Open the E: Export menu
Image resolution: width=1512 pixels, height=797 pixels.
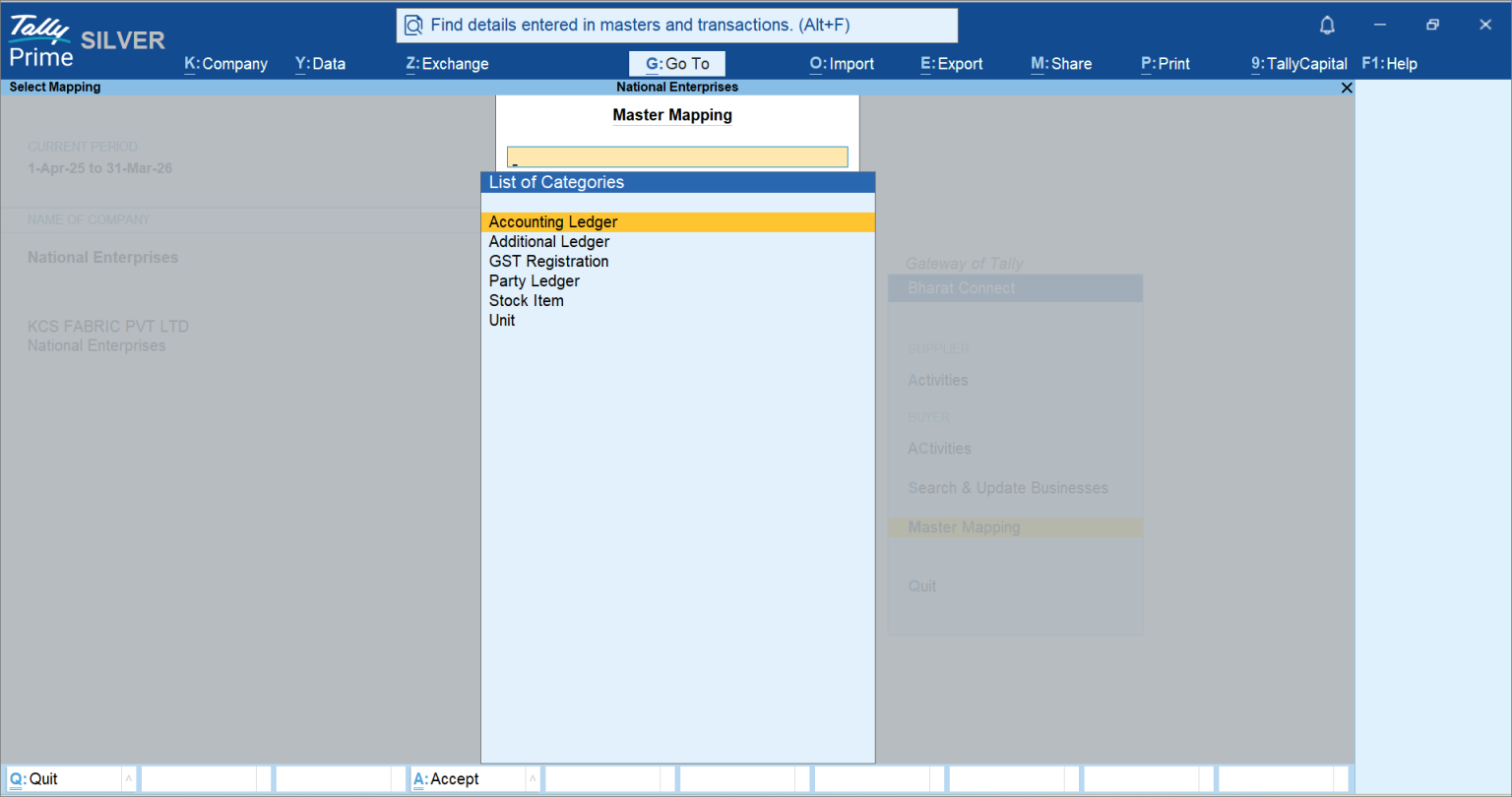click(x=952, y=64)
